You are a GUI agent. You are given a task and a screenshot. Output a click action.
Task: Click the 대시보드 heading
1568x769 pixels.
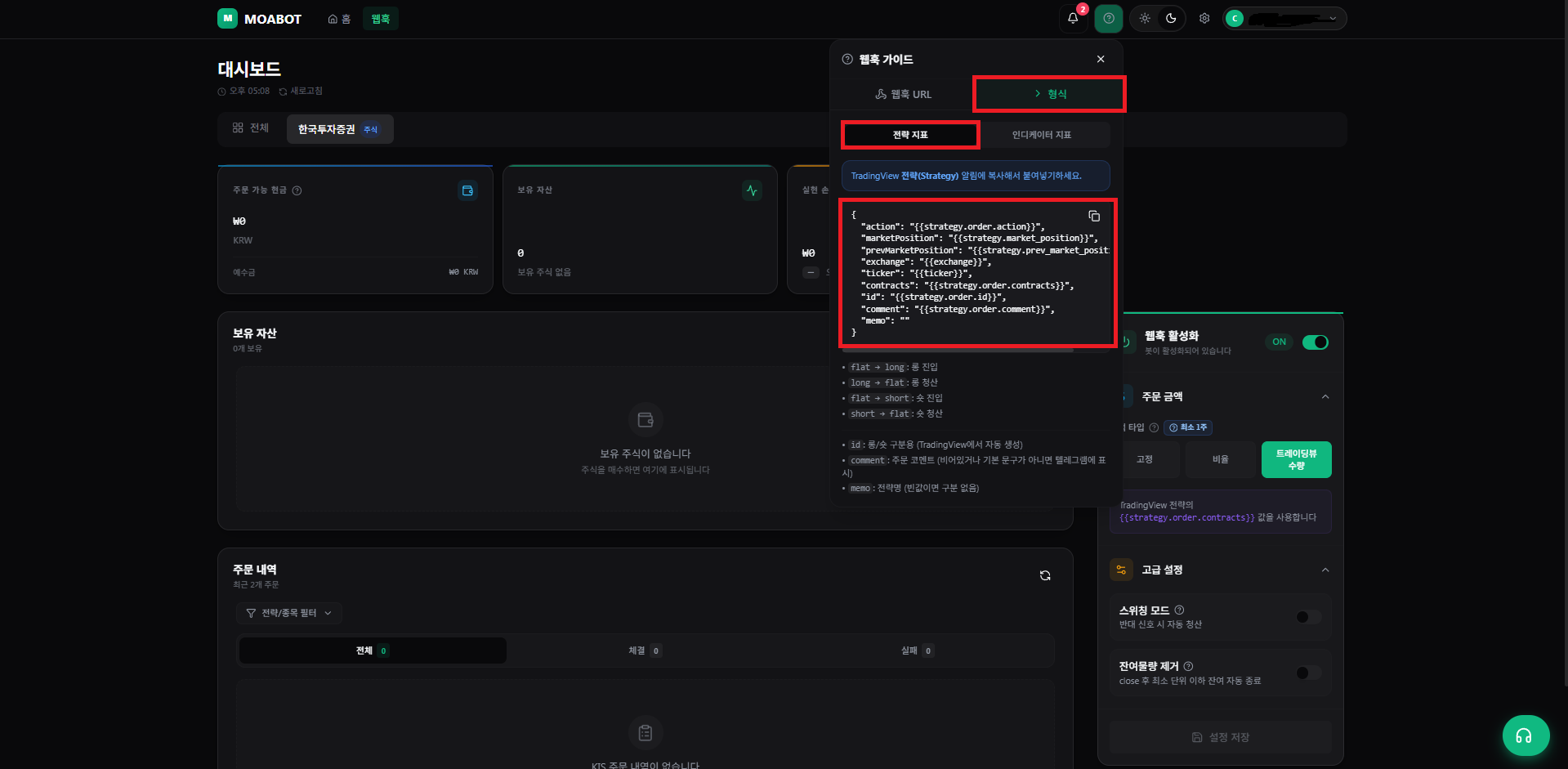tap(249, 69)
